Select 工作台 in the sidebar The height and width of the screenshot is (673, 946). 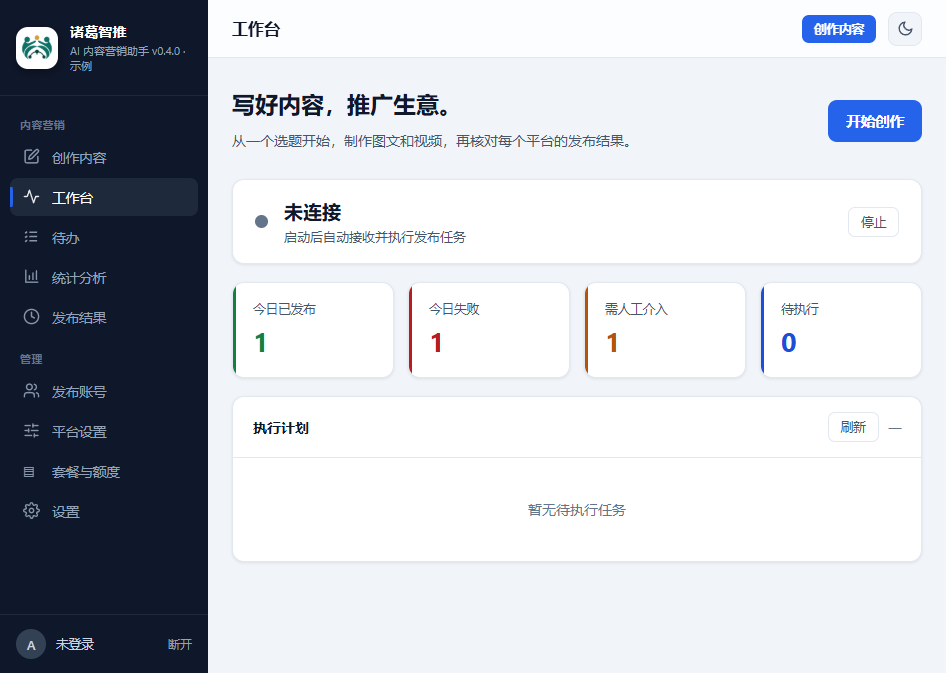(x=104, y=197)
